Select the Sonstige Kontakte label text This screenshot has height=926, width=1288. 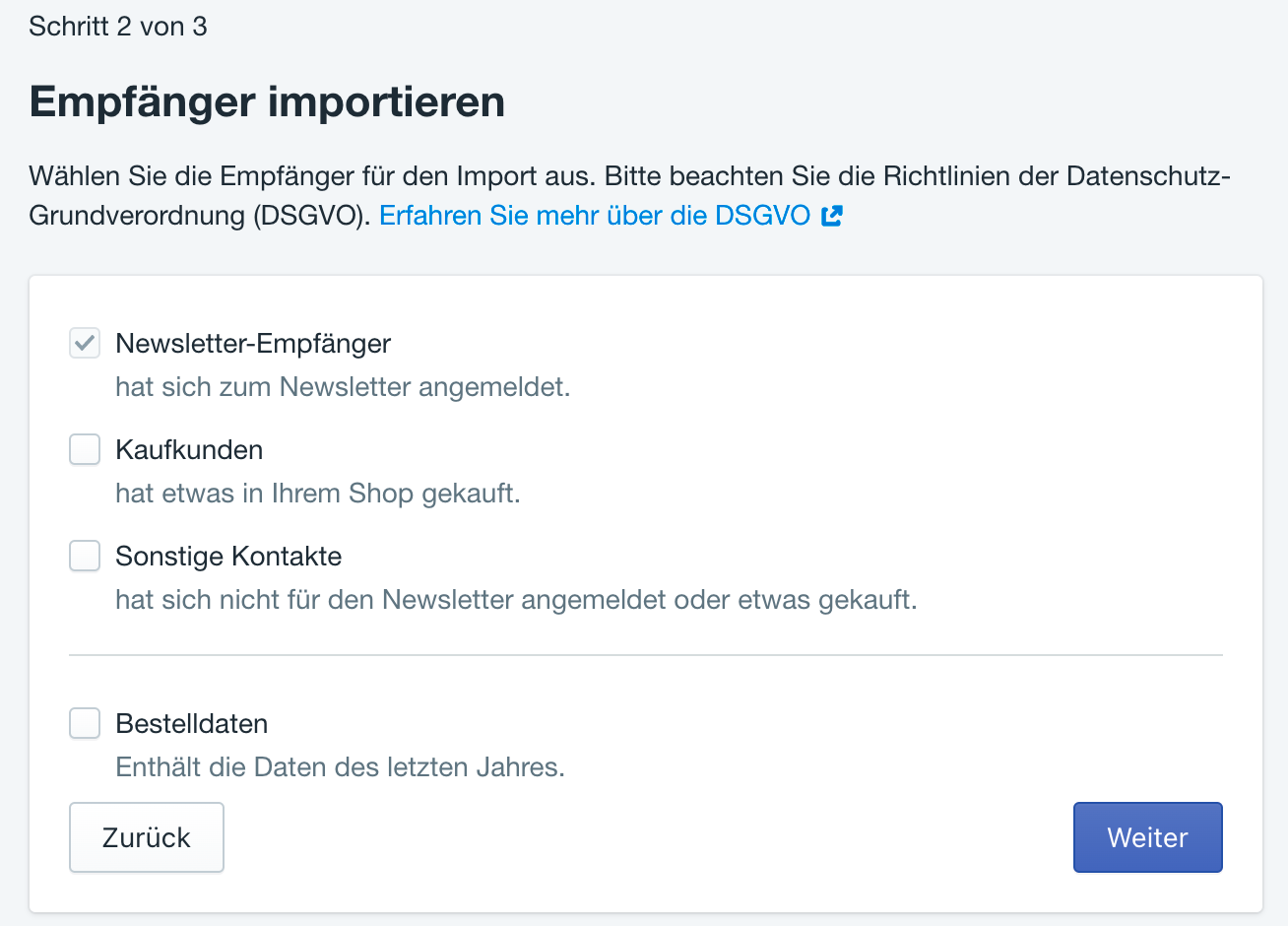(x=228, y=557)
